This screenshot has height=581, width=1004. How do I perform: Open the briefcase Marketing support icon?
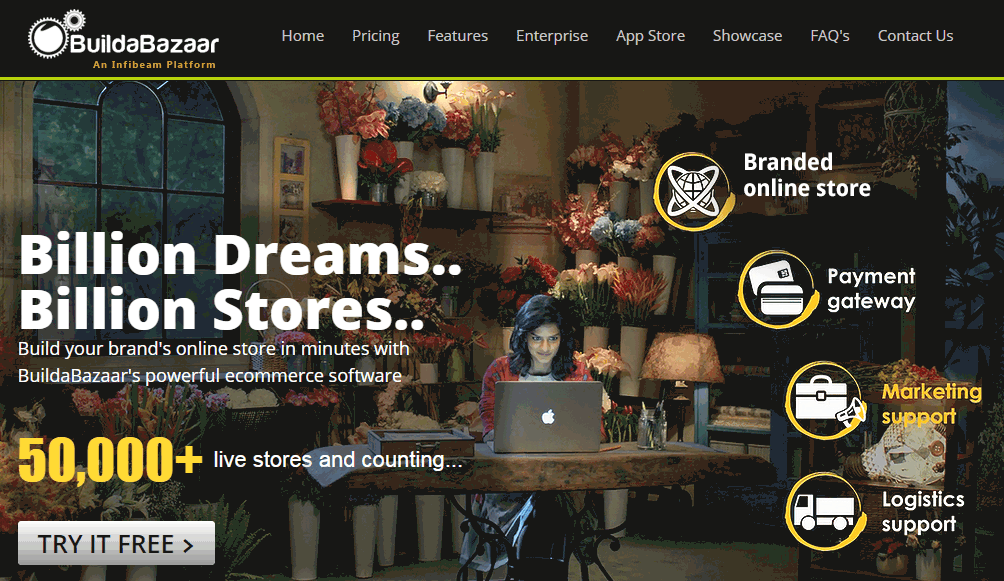[826, 400]
